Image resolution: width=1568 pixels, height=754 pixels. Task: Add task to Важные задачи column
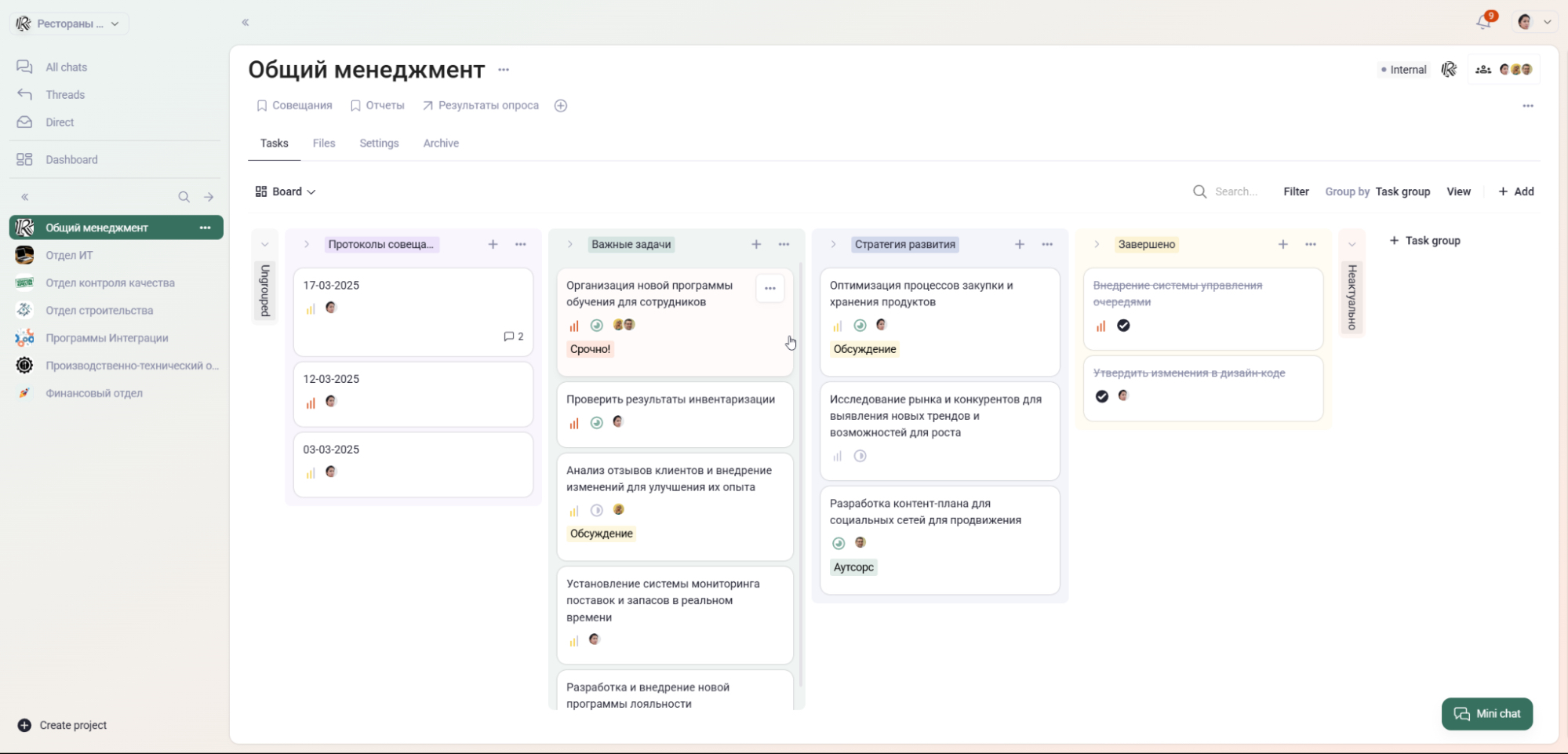(756, 245)
